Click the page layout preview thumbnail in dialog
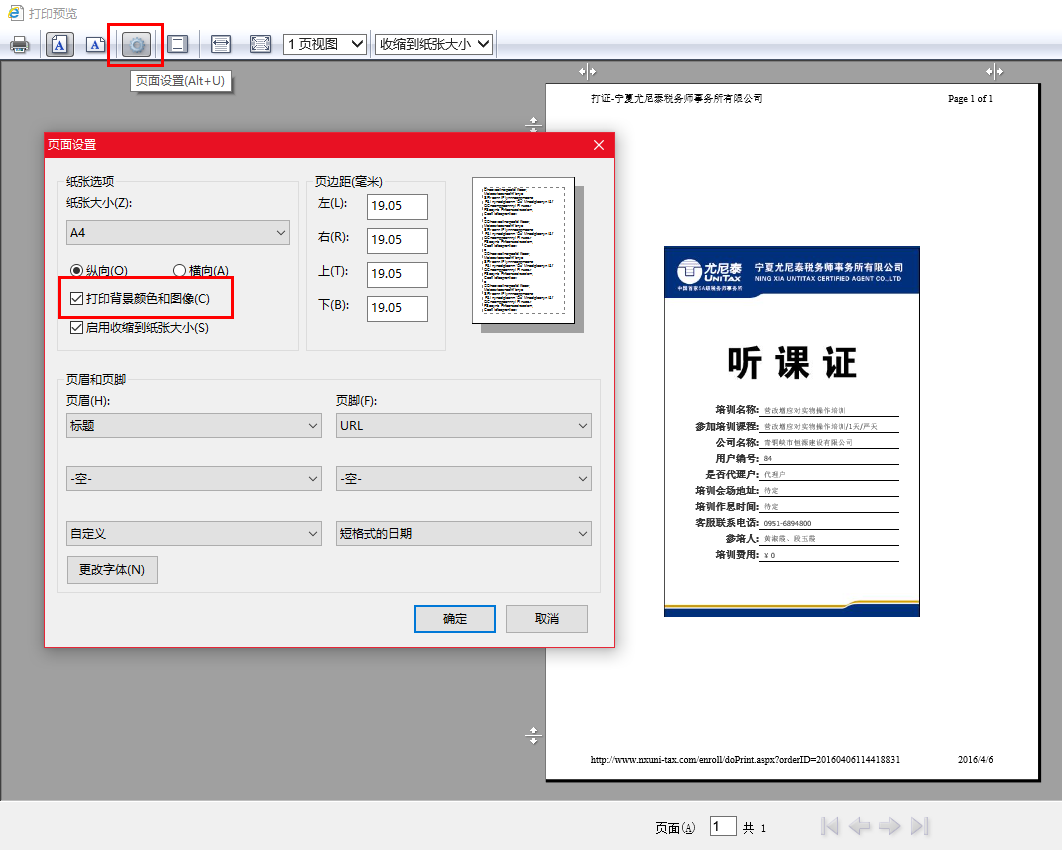The width and height of the screenshot is (1062, 850). 524,251
